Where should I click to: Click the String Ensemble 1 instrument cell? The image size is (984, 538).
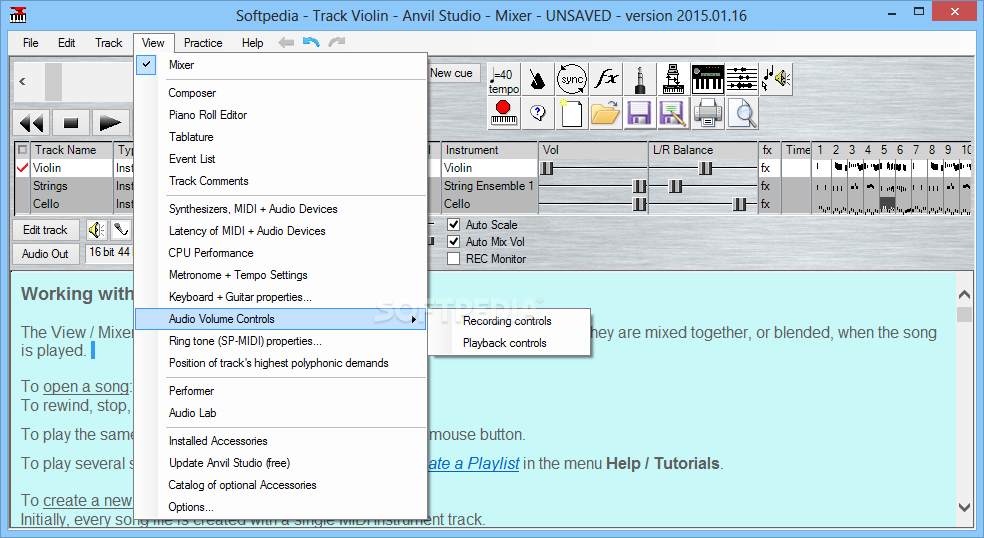point(489,186)
